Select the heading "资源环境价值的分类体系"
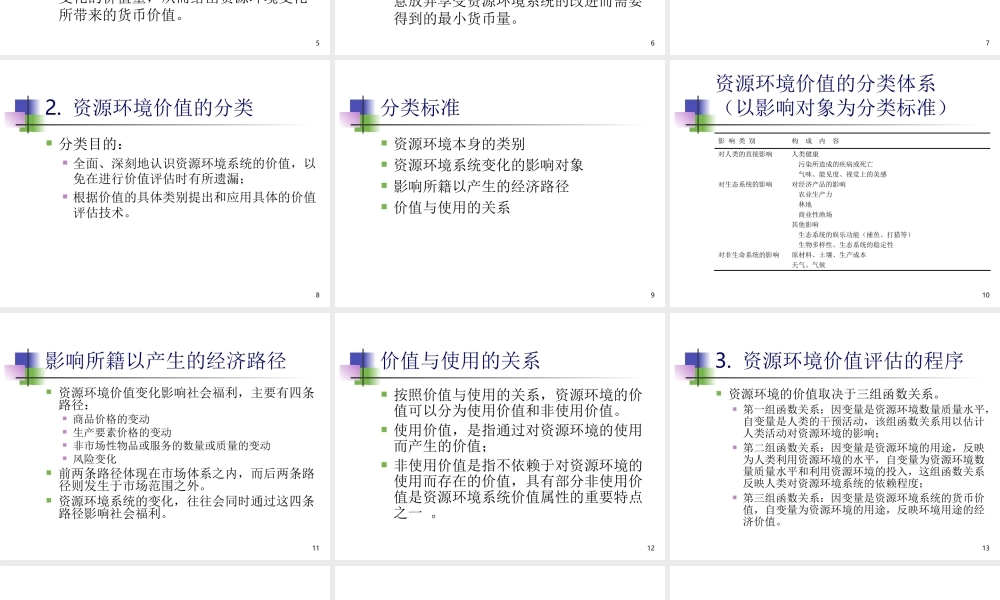 pos(827,86)
